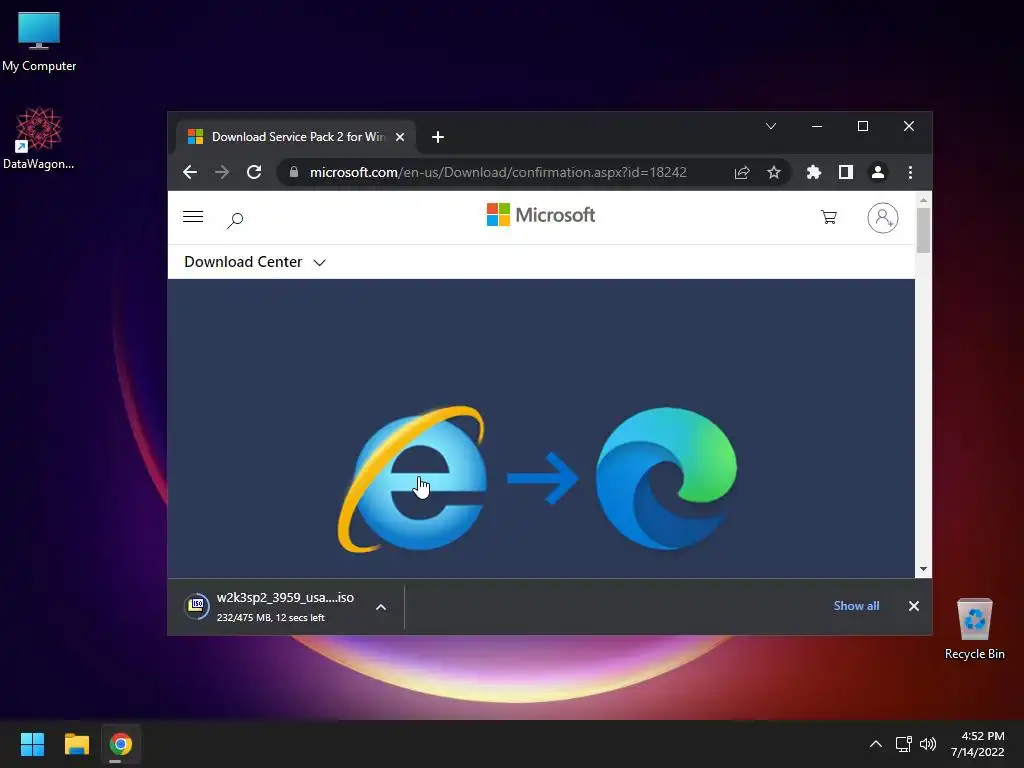1024x768 pixels.
Task: Click the forward navigation arrow
Action: pos(222,172)
